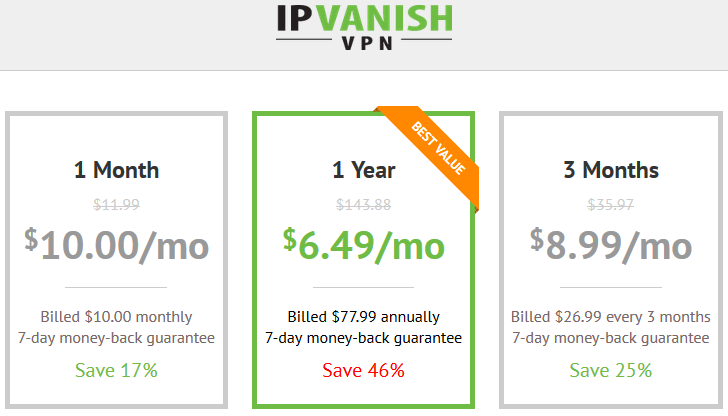The height and width of the screenshot is (416, 728).
Task: Select the 1 Month plan card
Action: [x=117, y=260]
